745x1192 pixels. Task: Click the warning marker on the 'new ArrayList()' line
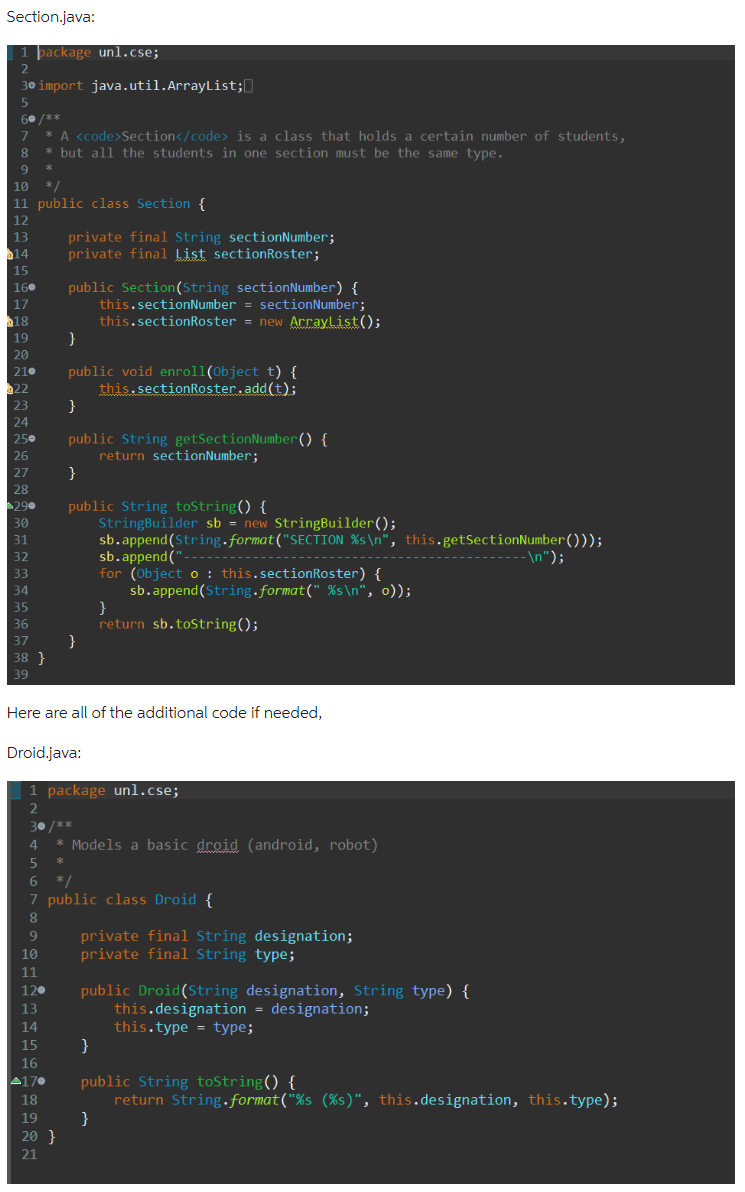(10, 322)
